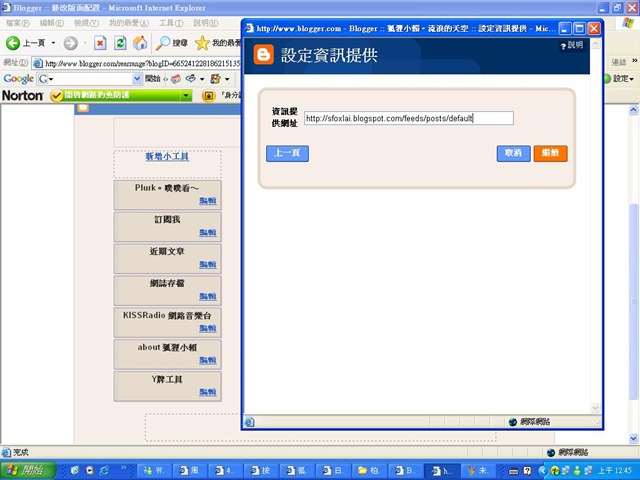Click the orange 繼續 continue button
640x480 pixels.
pos(550,153)
